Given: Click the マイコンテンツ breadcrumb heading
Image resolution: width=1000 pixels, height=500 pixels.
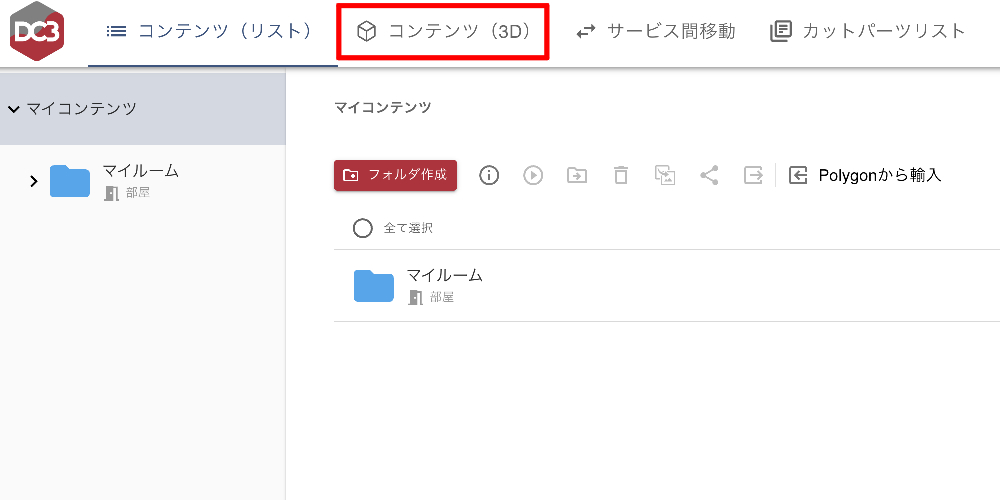Looking at the screenshot, I should (383, 107).
